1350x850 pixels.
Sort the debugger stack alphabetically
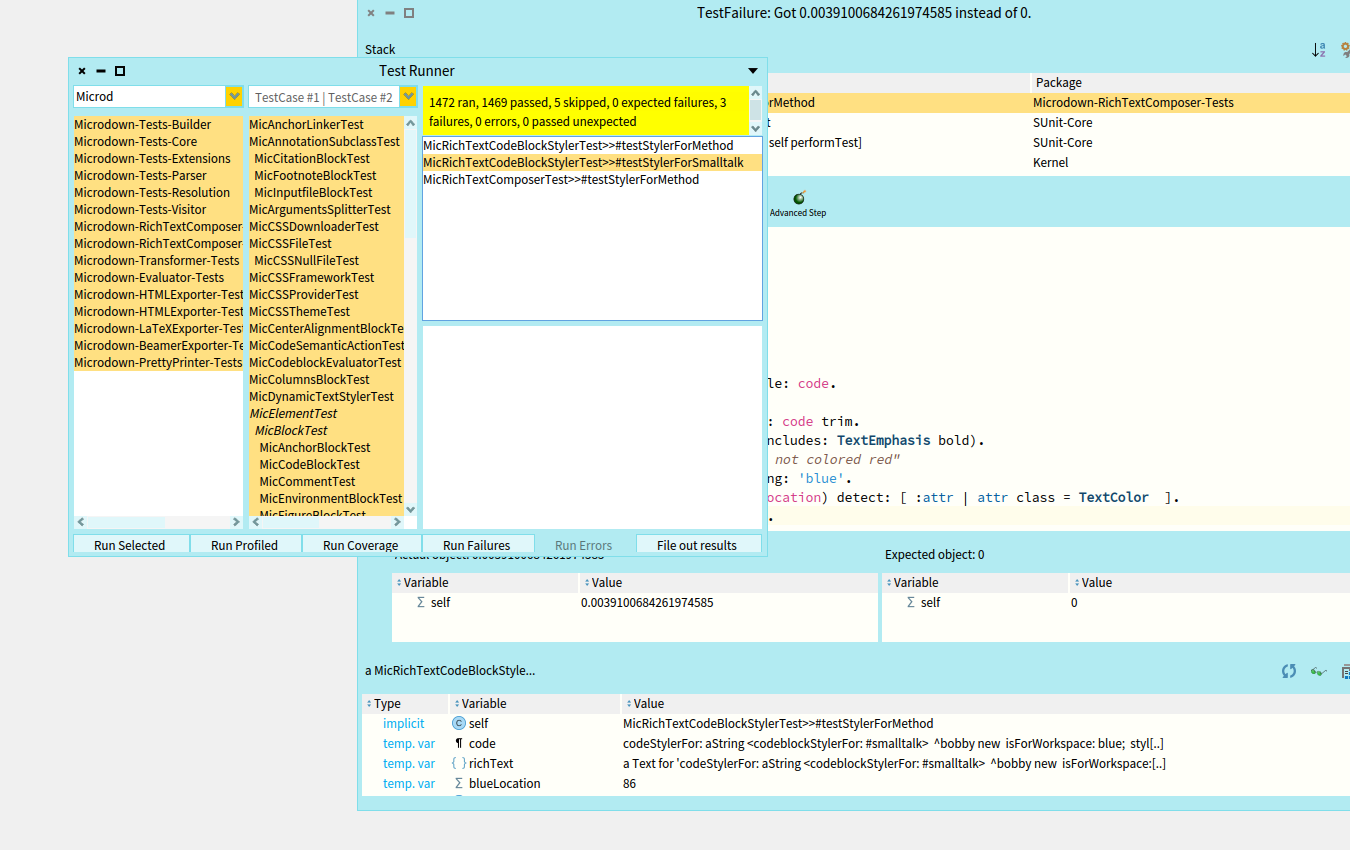(x=1319, y=49)
